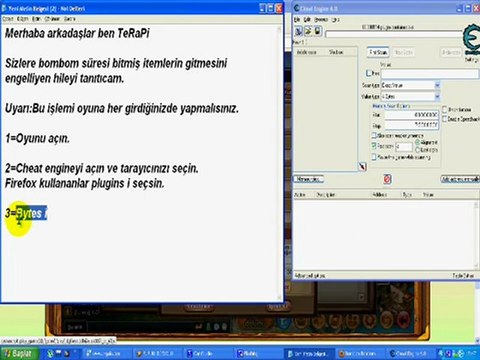Click the red clear address list icon
Viewport: 480px width, 360px height.
pyautogui.click(x=387, y=179)
